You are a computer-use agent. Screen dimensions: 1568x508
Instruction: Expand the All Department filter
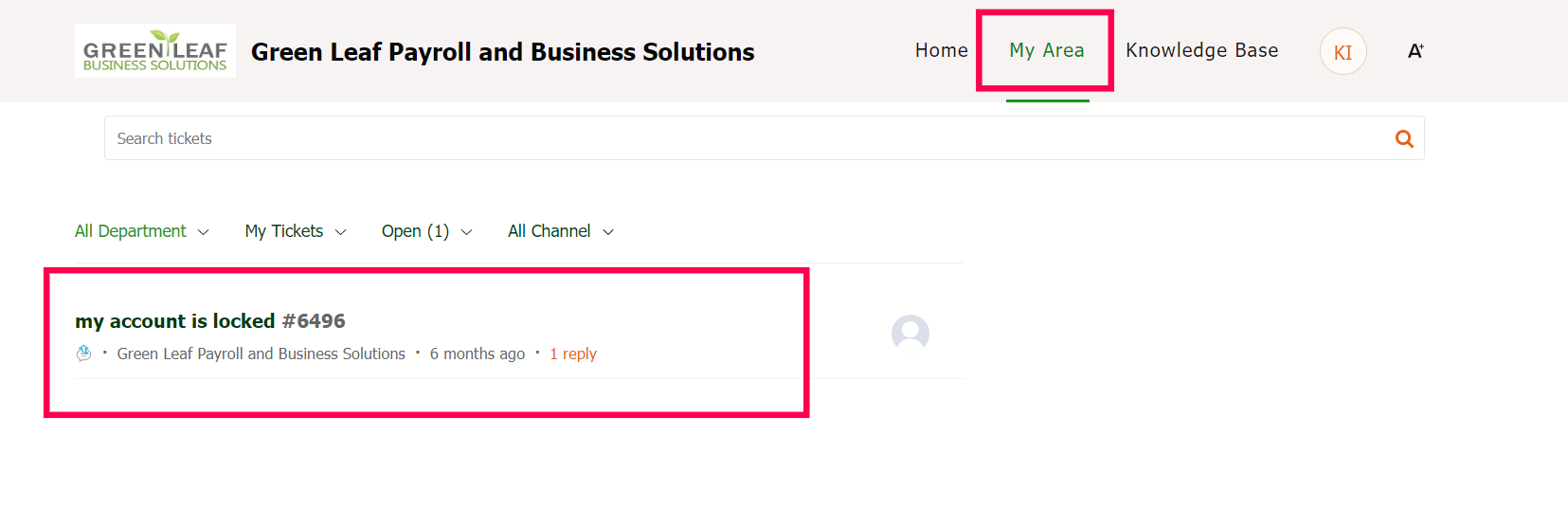142,231
